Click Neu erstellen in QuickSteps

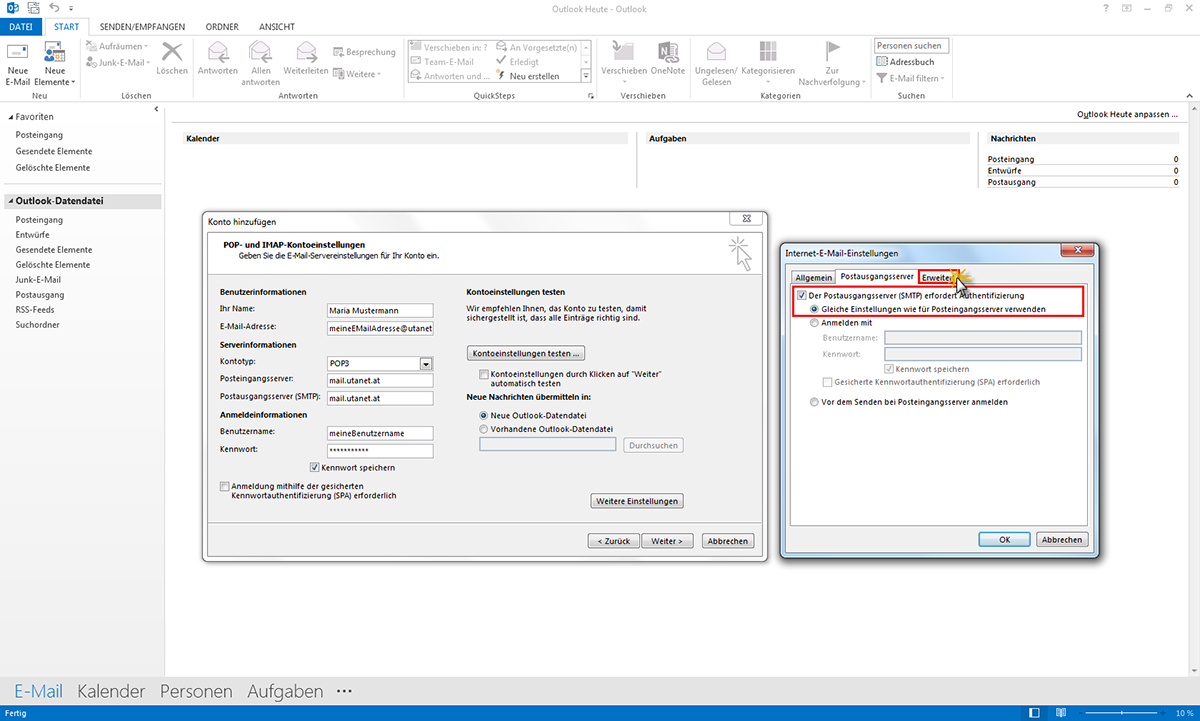[x=528, y=76]
